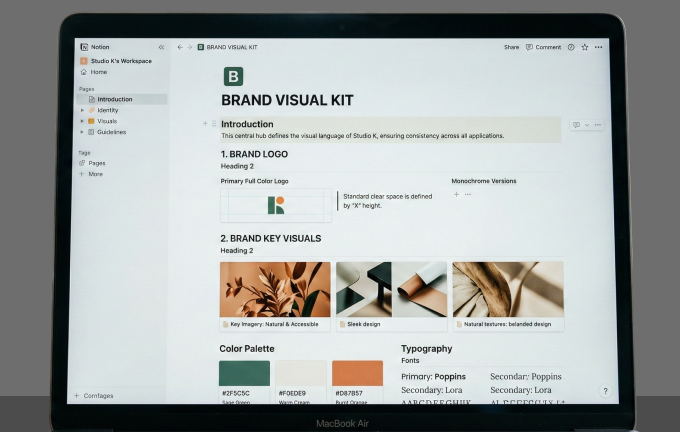Open three-dot menu on Introduction block toolbar
Screen dimensions: 680x432
pyautogui.click(x=598, y=125)
